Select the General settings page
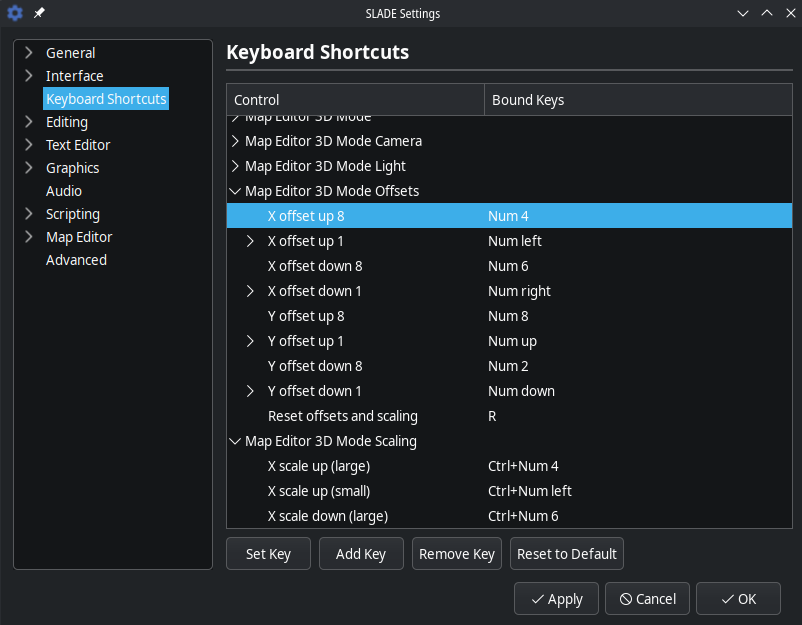This screenshot has height=625, width=802. (71, 53)
